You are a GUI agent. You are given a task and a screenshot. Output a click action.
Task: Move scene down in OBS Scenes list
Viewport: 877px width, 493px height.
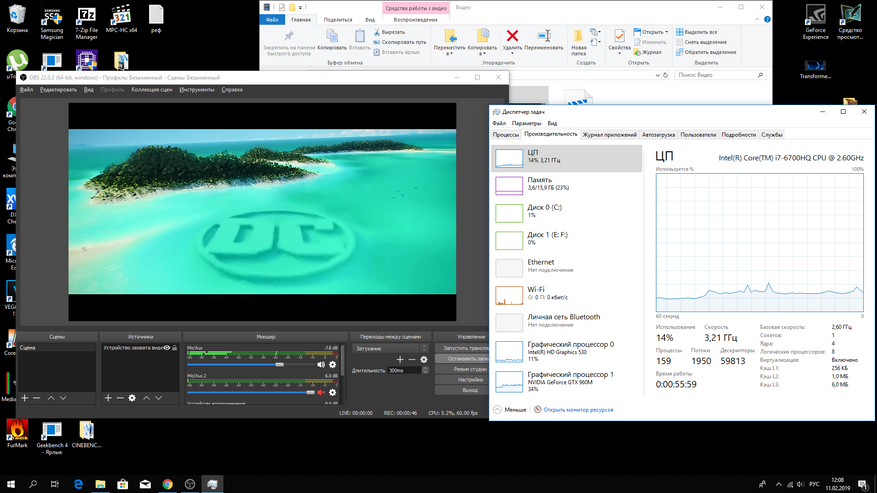point(63,398)
